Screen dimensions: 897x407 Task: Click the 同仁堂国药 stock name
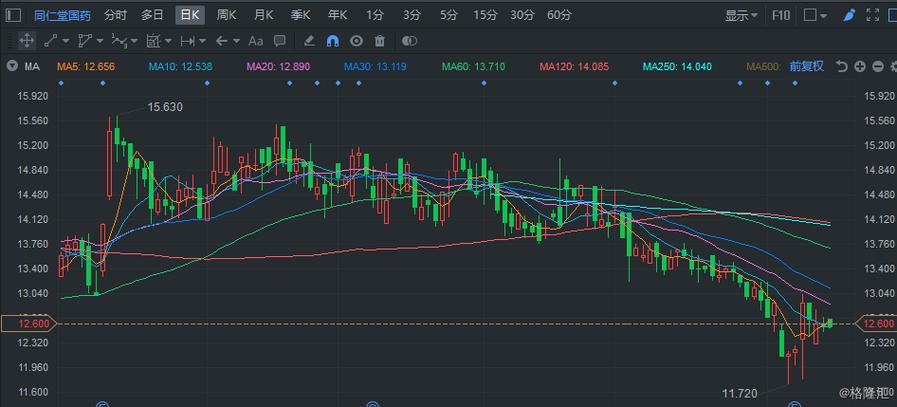(62, 15)
